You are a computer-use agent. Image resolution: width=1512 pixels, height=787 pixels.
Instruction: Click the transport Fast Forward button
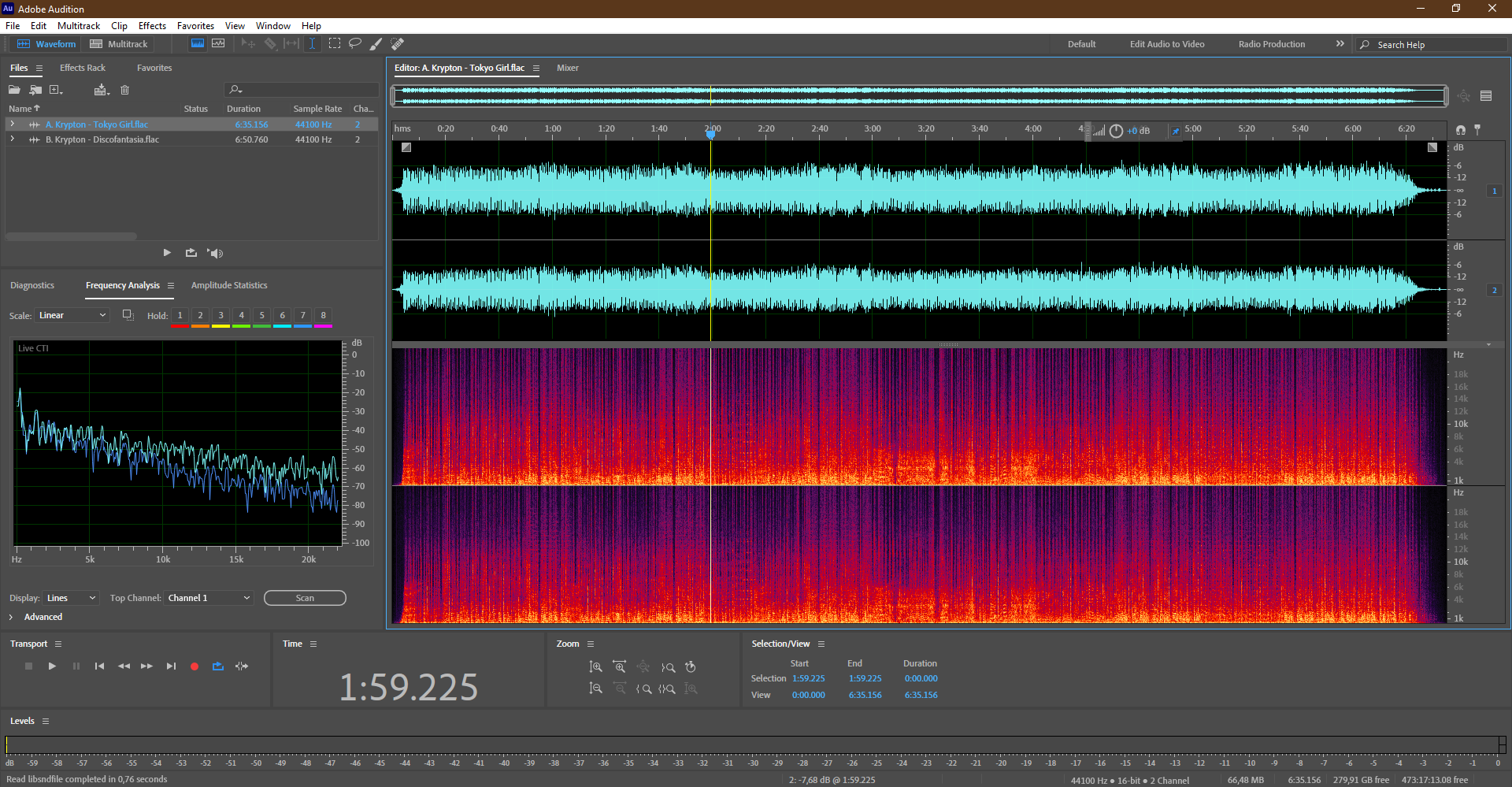(x=146, y=666)
